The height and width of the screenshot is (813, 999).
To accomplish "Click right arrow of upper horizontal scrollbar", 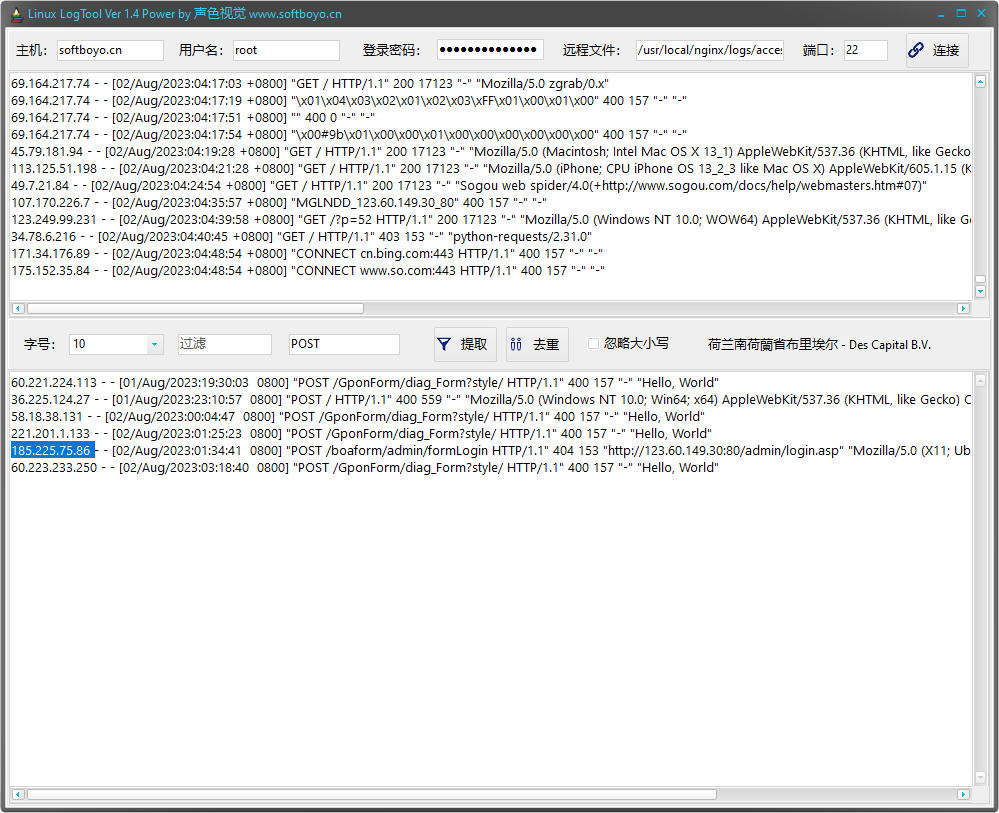I will (963, 309).
